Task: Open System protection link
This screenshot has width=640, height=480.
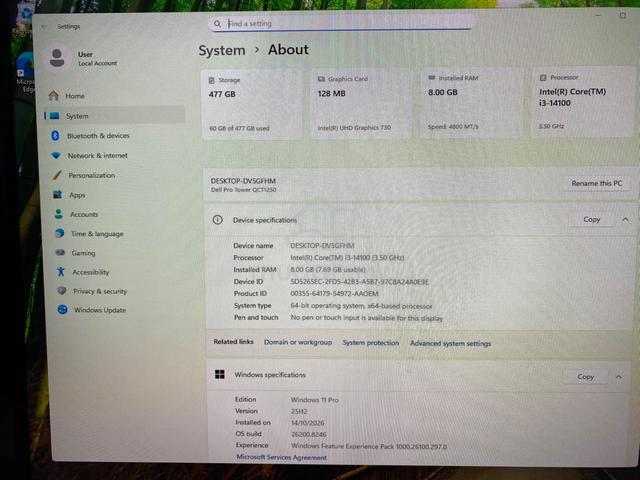Action: click(x=371, y=343)
